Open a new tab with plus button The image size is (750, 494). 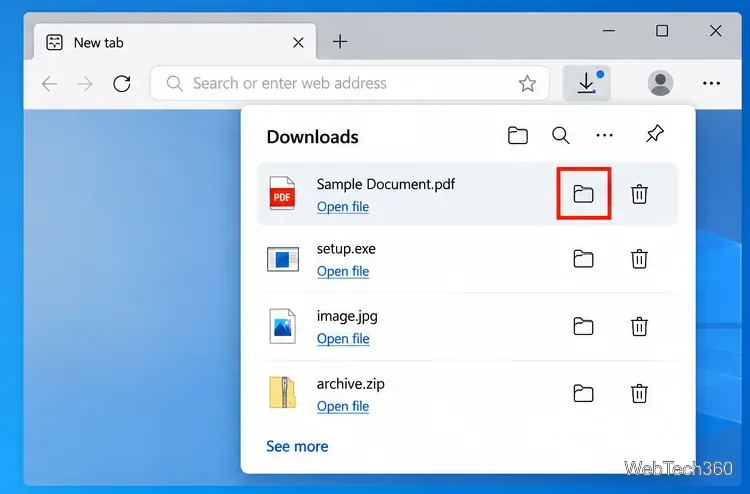tap(340, 42)
